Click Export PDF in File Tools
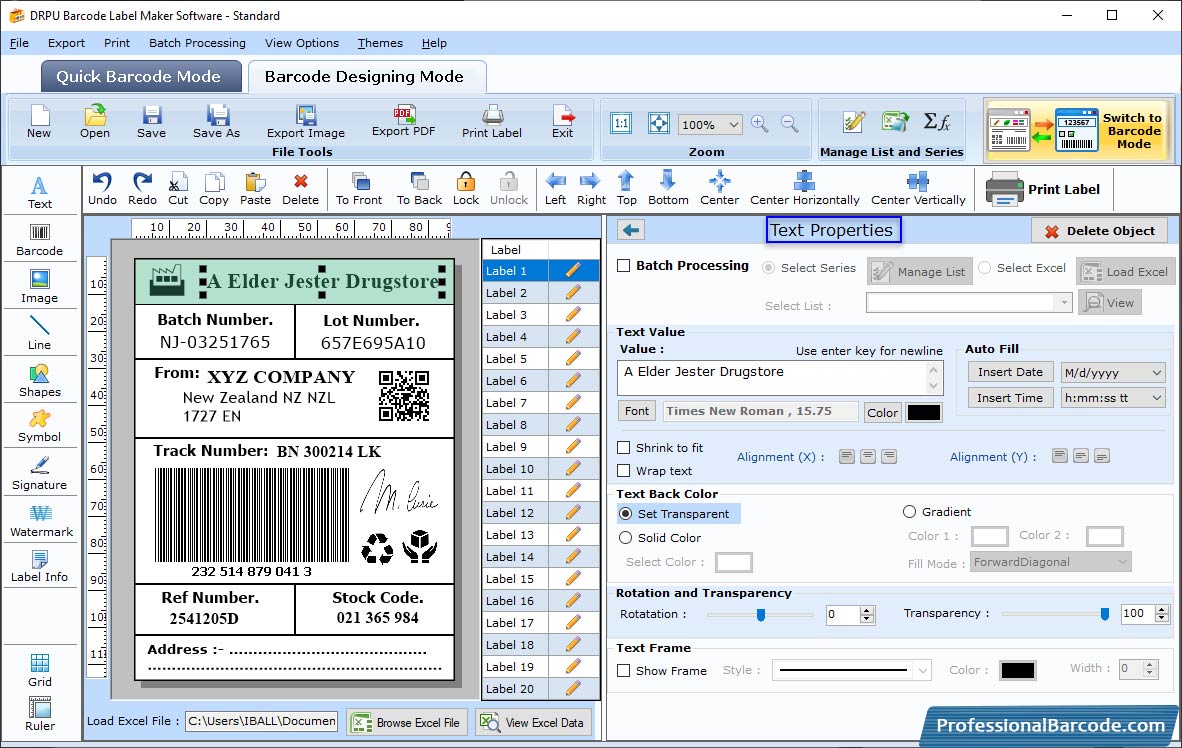The height and width of the screenshot is (748, 1182). [x=403, y=121]
